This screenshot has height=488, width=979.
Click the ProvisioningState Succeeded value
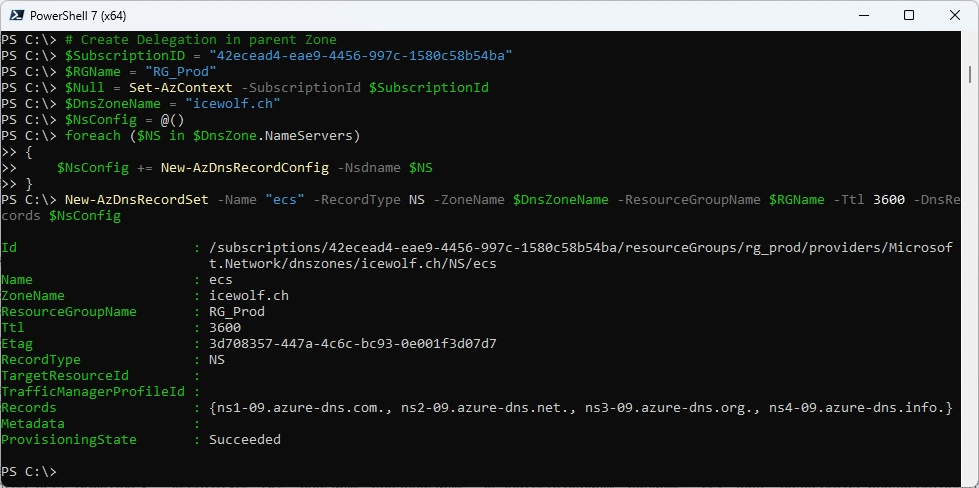(x=245, y=439)
